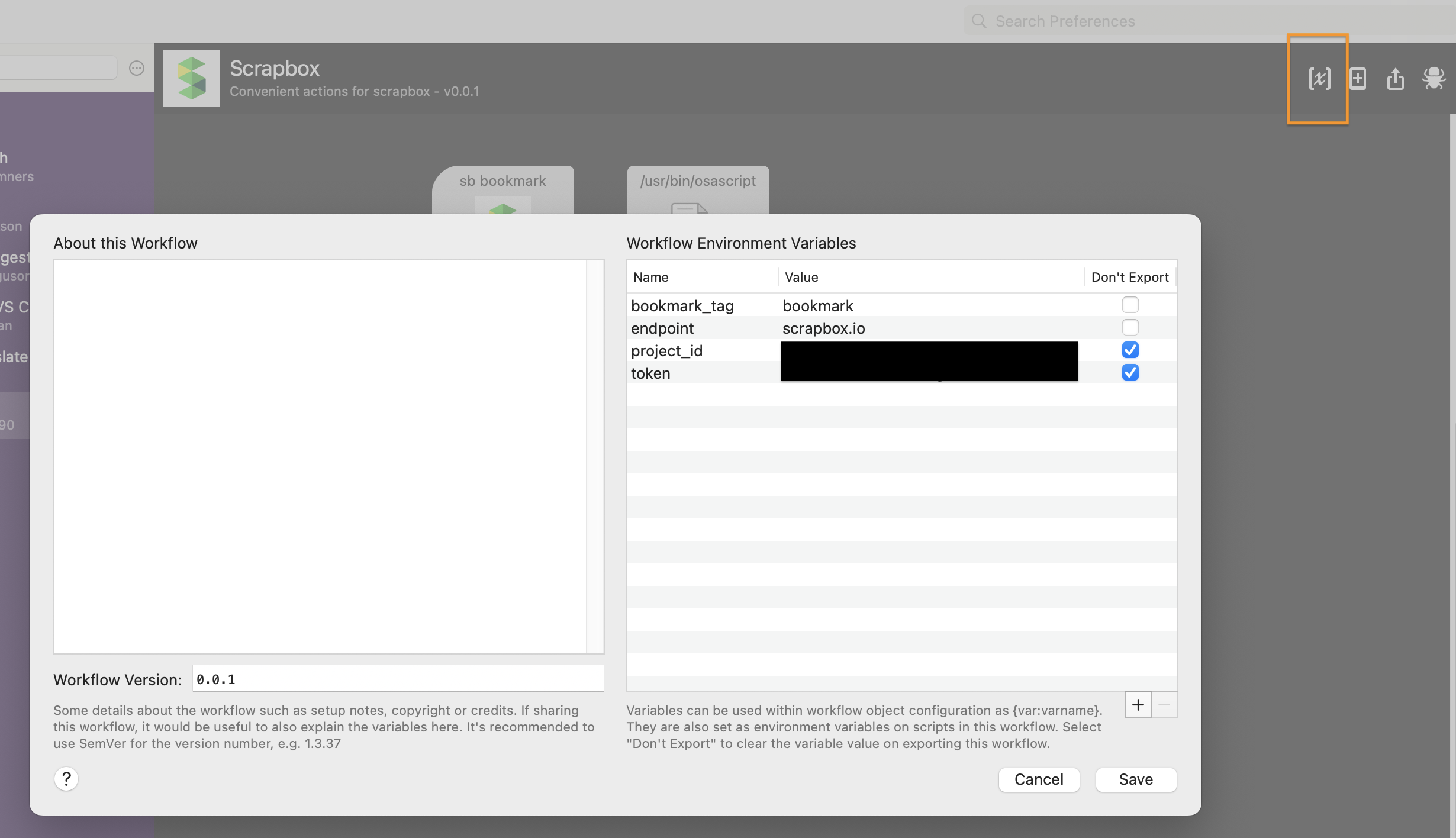1456x838 pixels.
Task: Click the workflow variables [x] icon
Action: coord(1319,79)
